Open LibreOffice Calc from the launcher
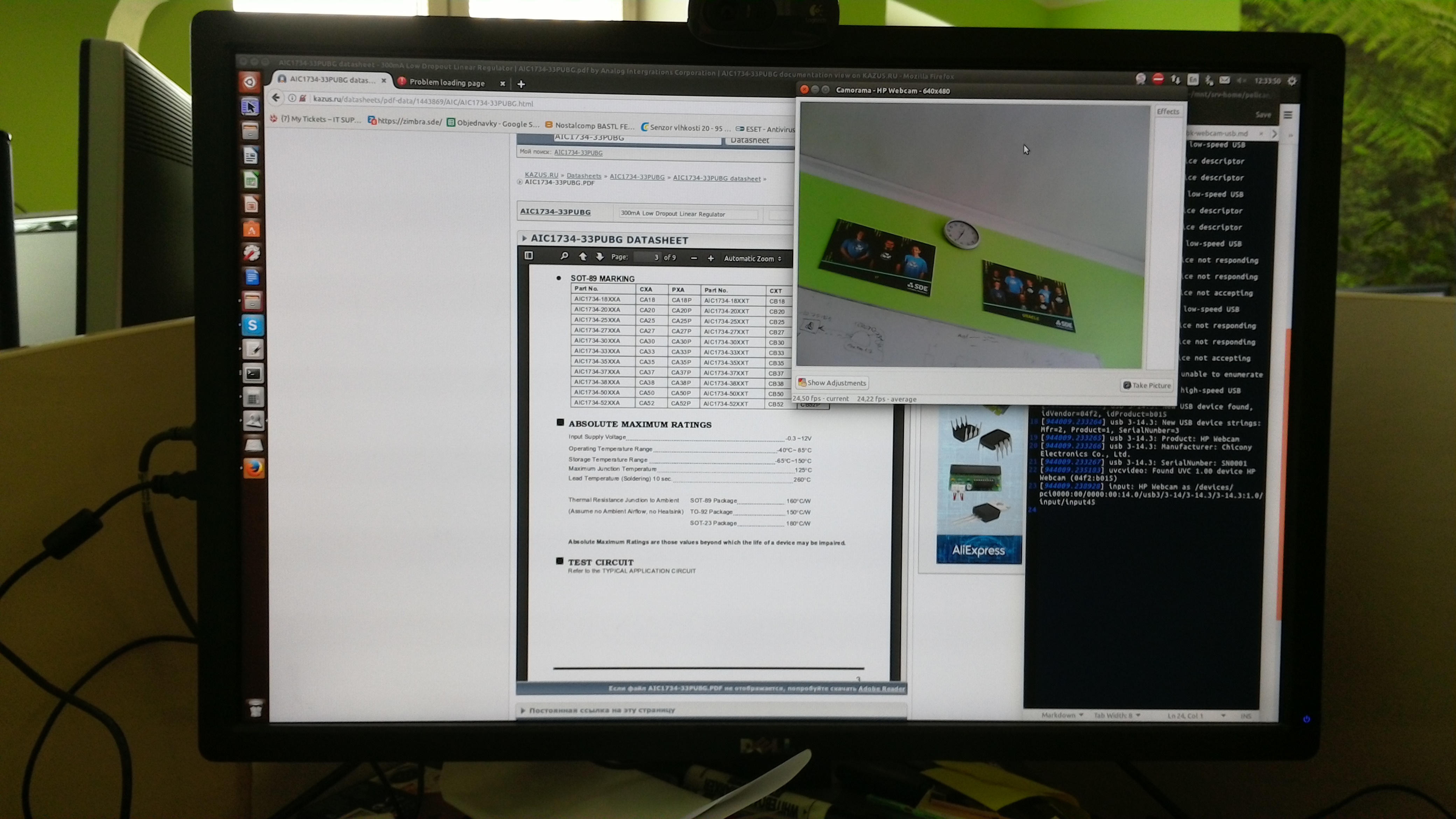The height and width of the screenshot is (819, 1456). [x=251, y=180]
